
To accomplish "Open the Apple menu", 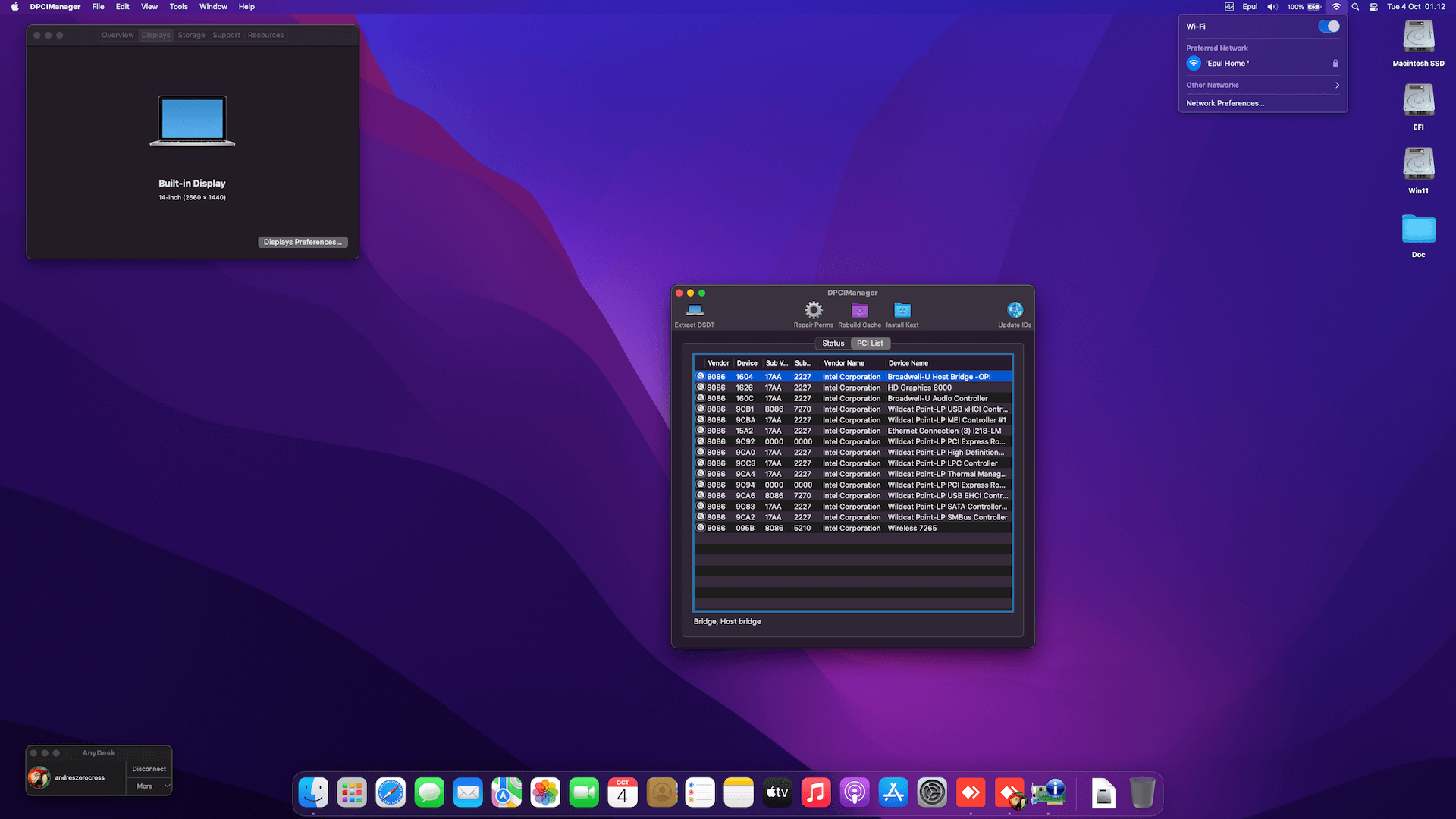I will 14,7.
